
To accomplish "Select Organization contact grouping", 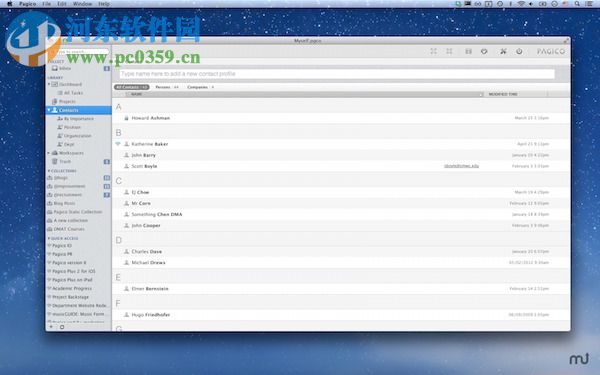I will pos(78,136).
